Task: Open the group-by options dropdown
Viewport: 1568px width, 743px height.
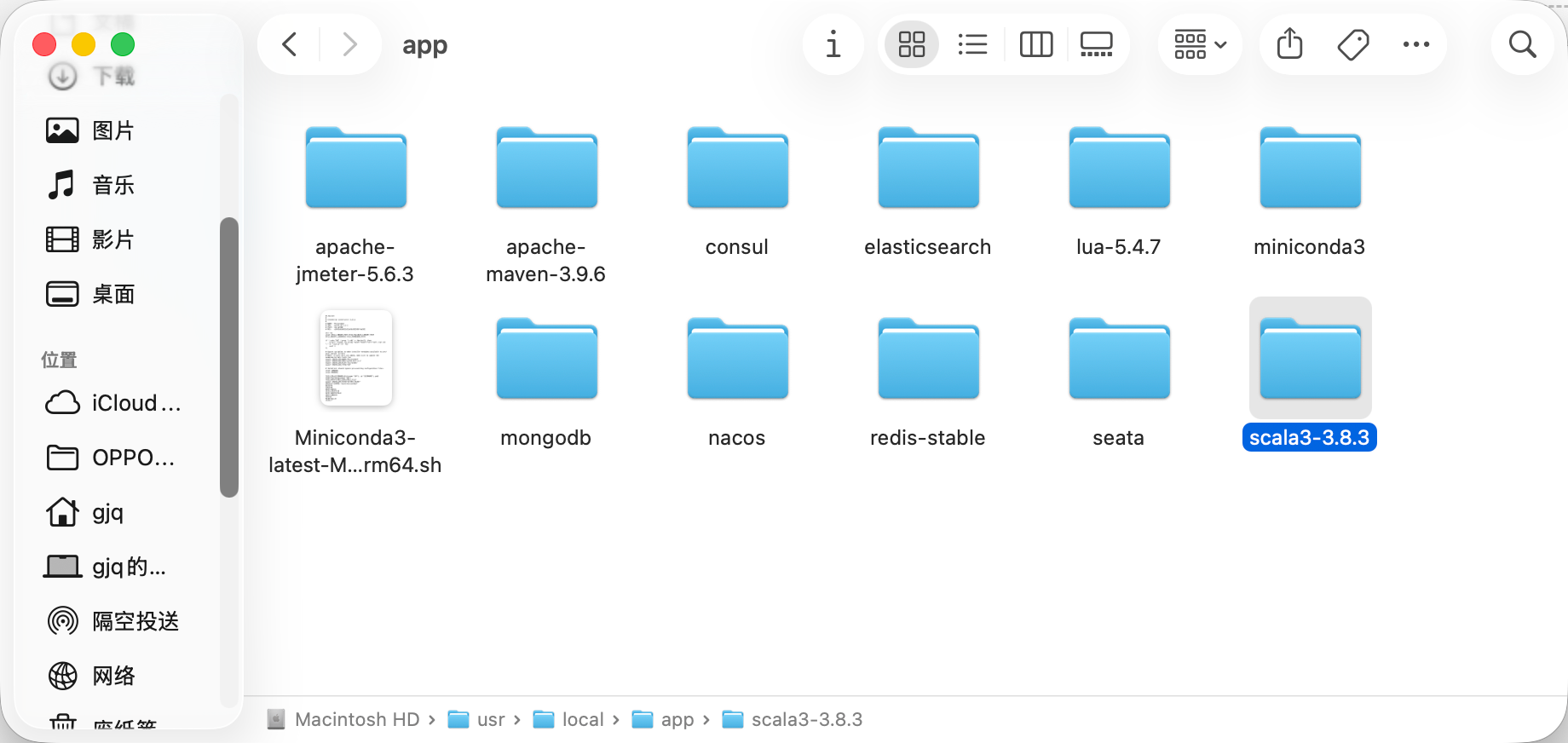Action: click(1200, 44)
